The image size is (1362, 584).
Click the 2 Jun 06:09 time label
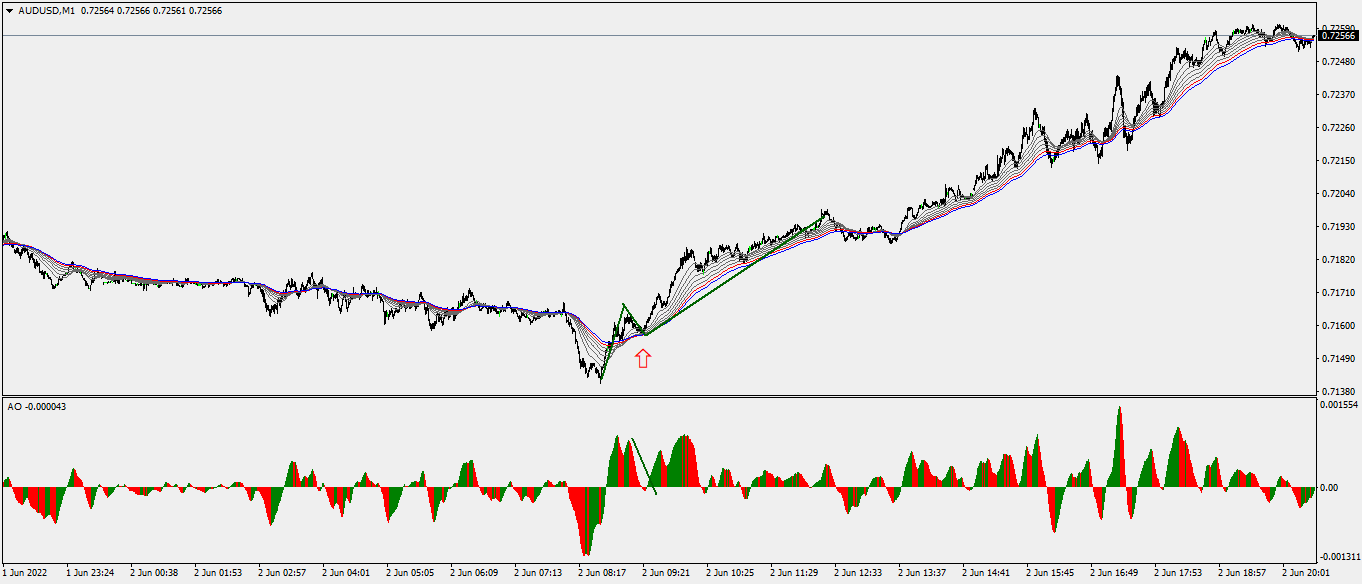coord(473,574)
